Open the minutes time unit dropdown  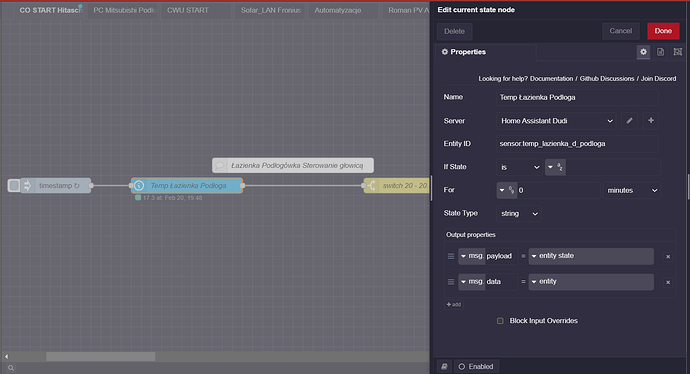631,190
